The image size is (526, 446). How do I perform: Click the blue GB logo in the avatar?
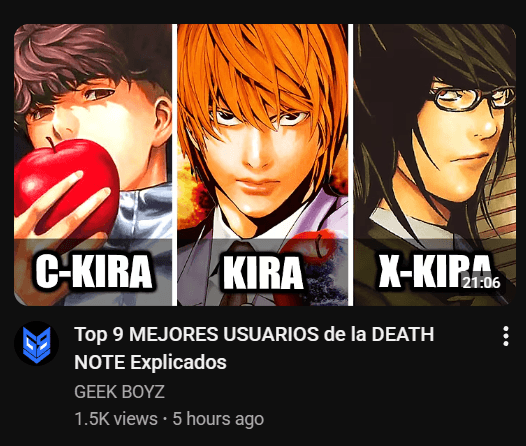pos(37,345)
